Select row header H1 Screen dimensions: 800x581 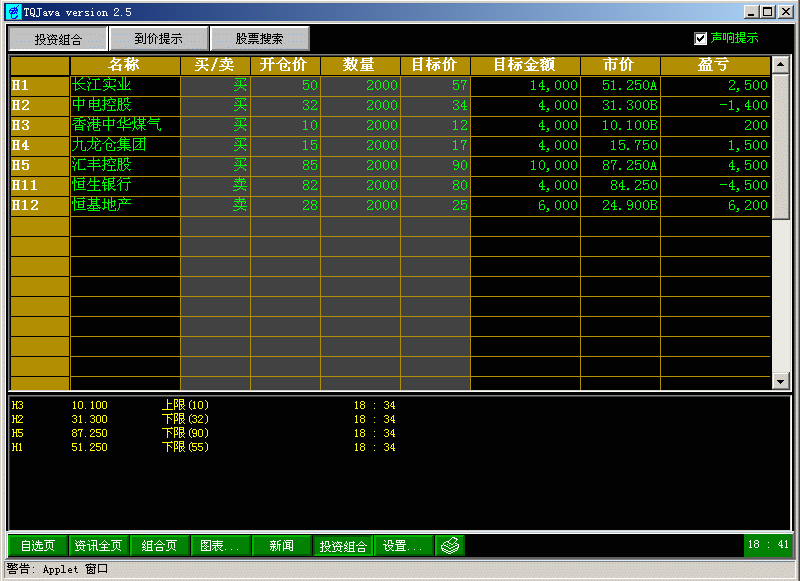(x=40, y=85)
